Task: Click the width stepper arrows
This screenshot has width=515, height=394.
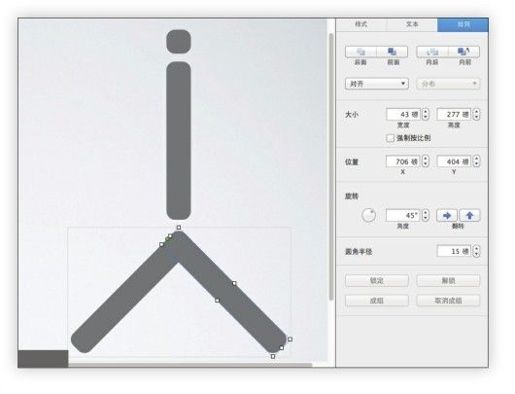Action: point(425,114)
